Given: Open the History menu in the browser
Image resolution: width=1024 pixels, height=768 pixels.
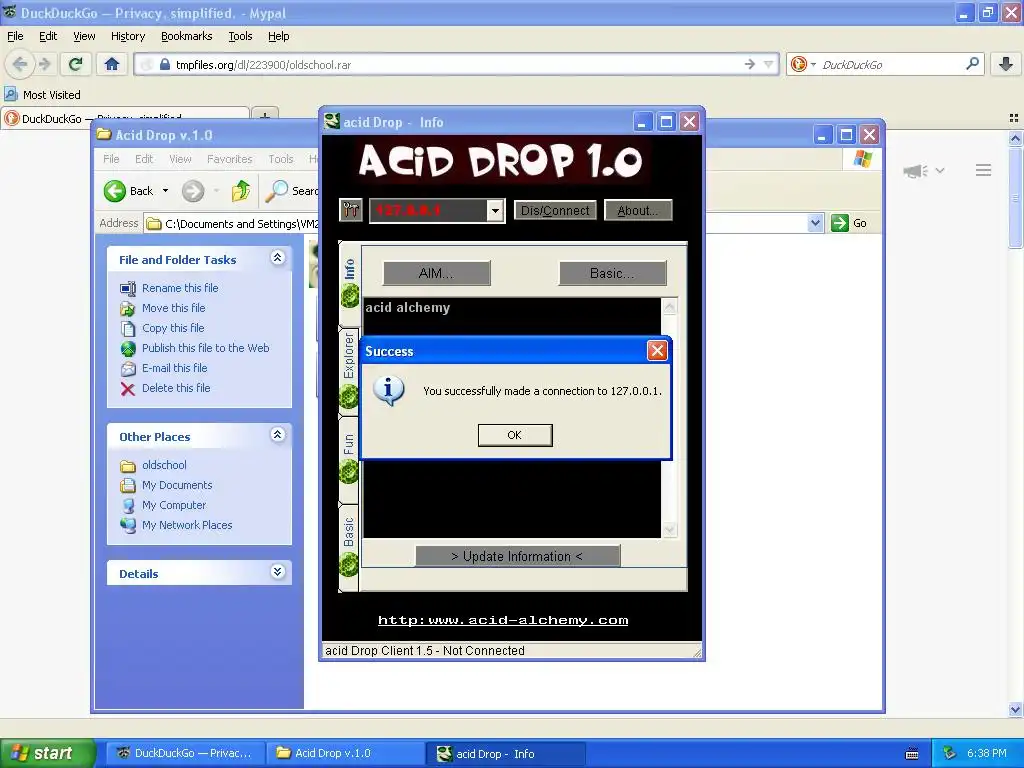Looking at the screenshot, I should [128, 36].
